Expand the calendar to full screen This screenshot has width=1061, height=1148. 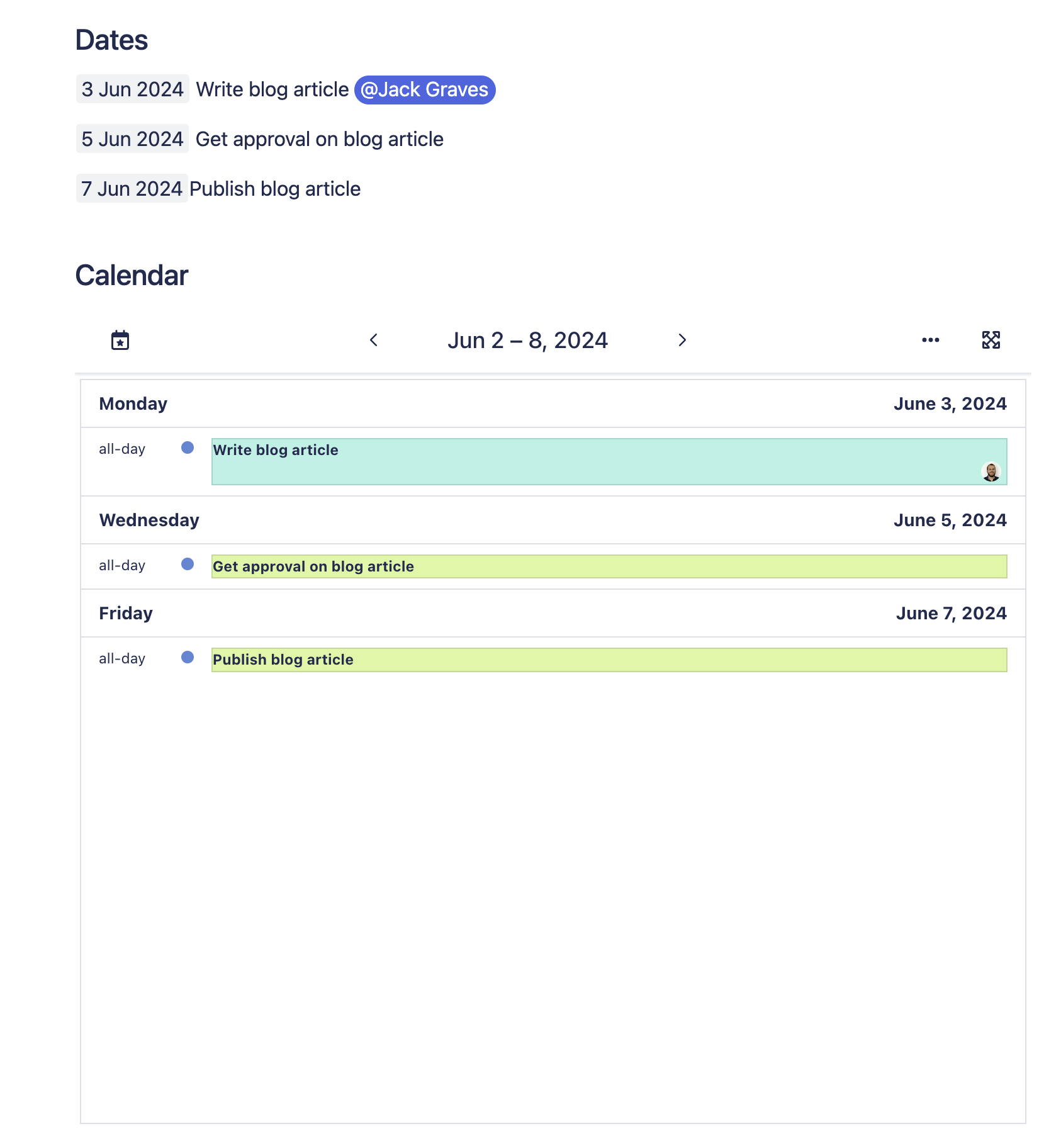[x=989, y=339]
